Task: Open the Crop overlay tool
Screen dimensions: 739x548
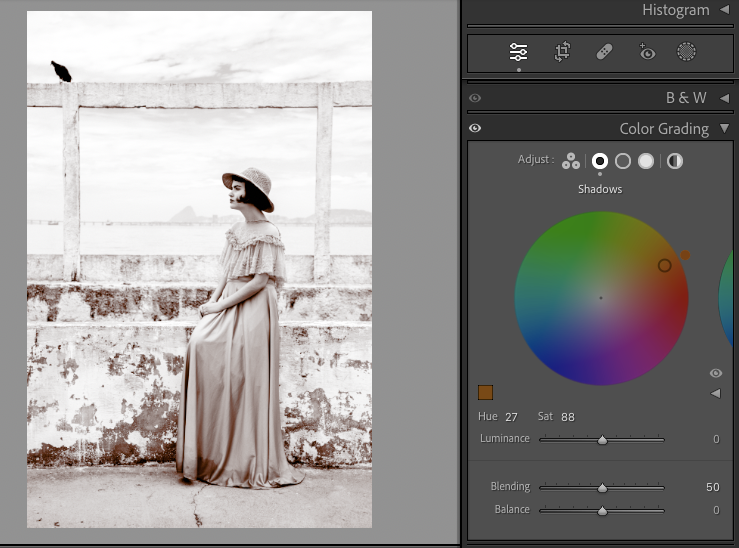Action: point(562,52)
